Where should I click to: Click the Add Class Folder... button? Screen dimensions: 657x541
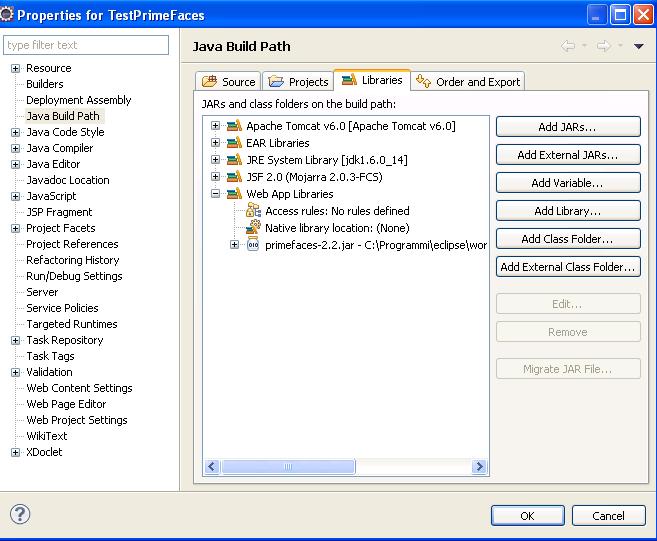[x=568, y=239]
